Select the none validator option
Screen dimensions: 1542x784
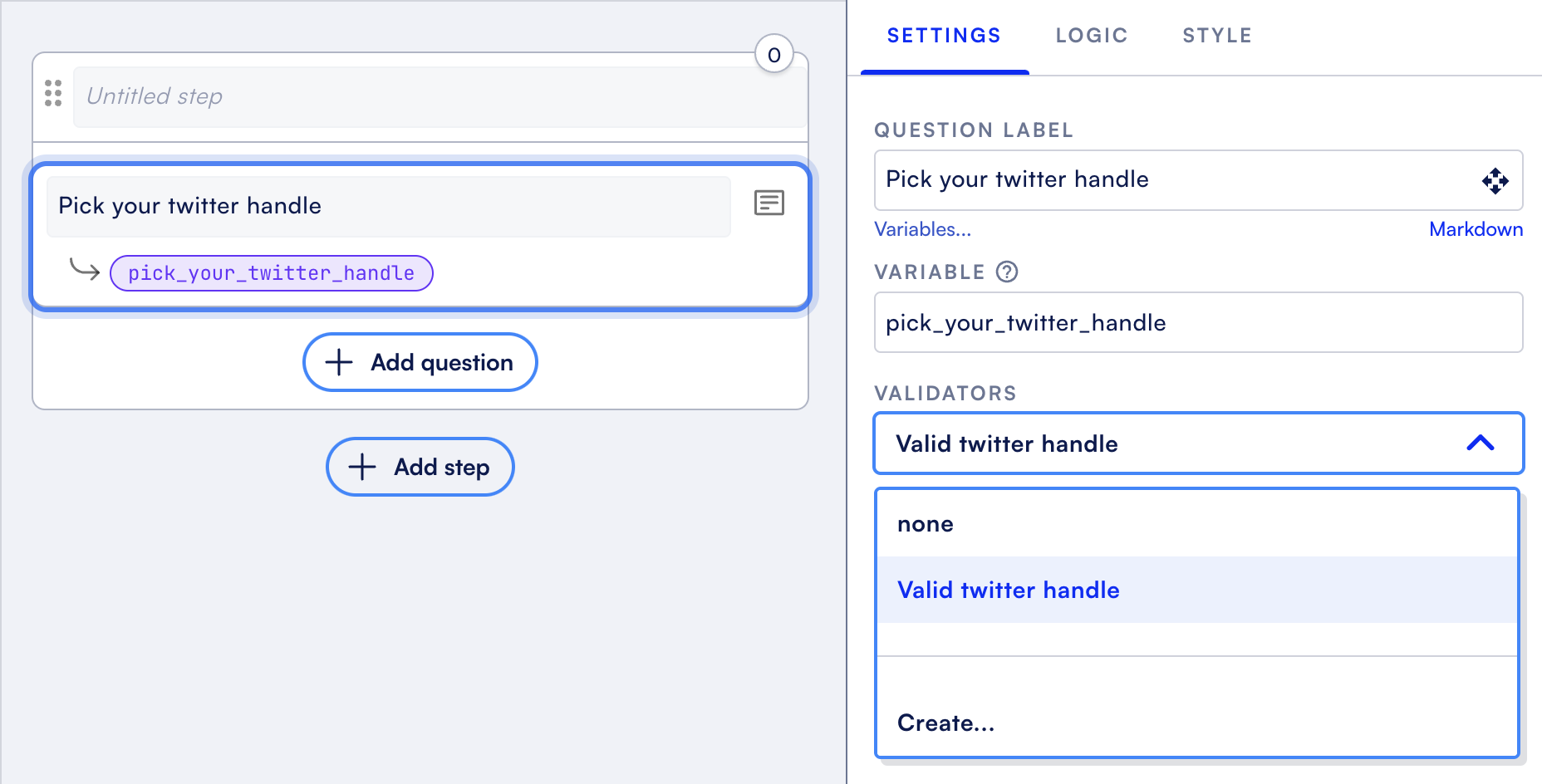[x=1197, y=524]
